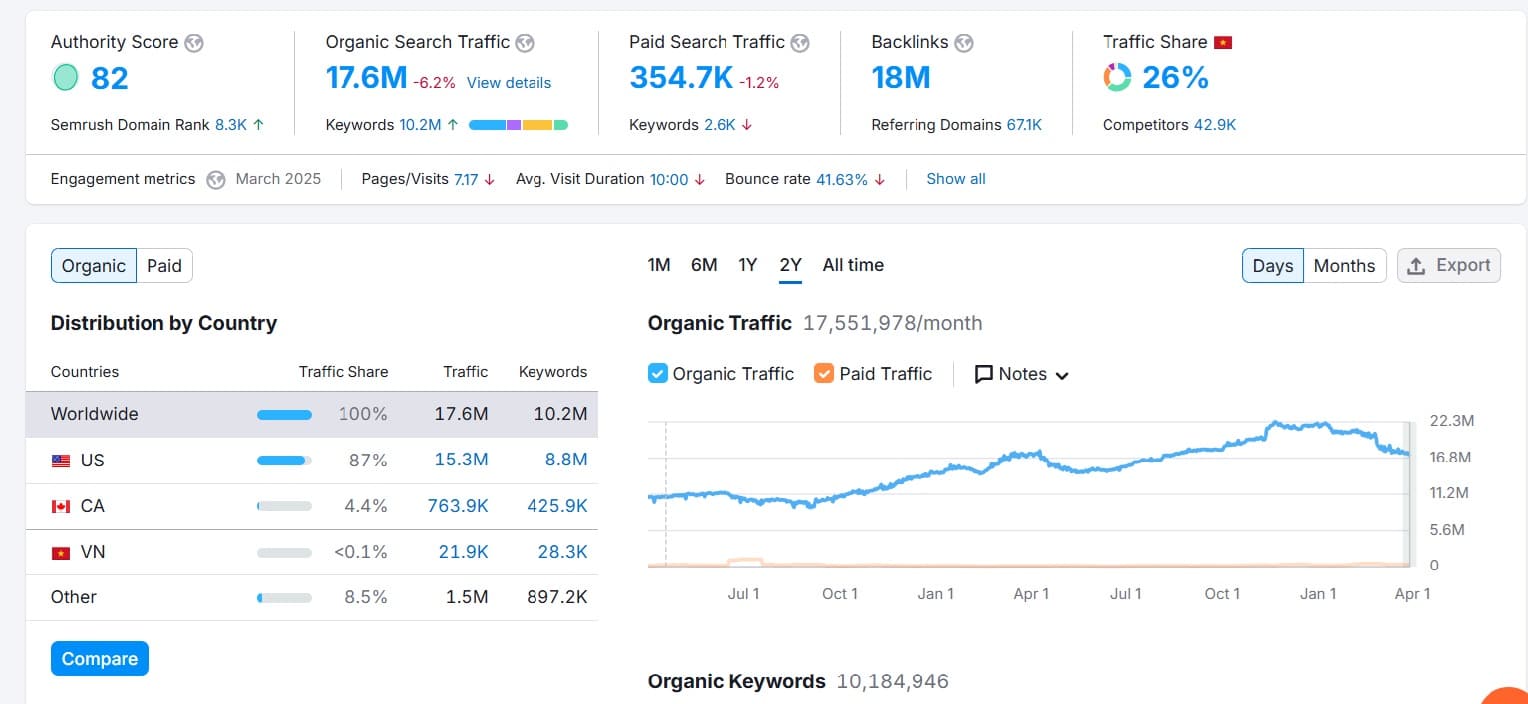Click the globe icon beside Paid Search Traffic
The height and width of the screenshot is (704, 1528).
coord(799,43)
